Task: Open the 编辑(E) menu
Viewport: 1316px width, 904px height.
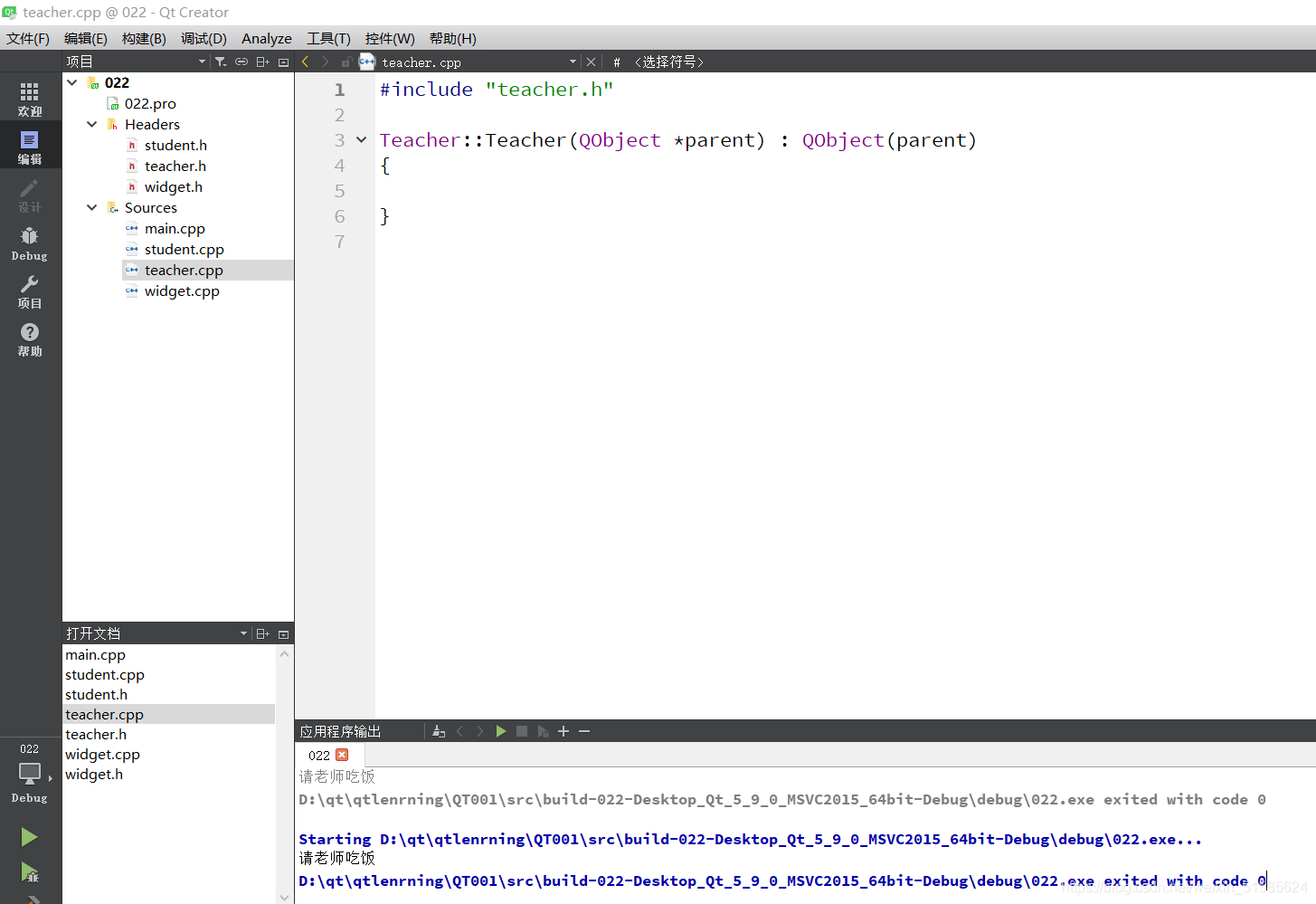Action: (x=86, y=38)
